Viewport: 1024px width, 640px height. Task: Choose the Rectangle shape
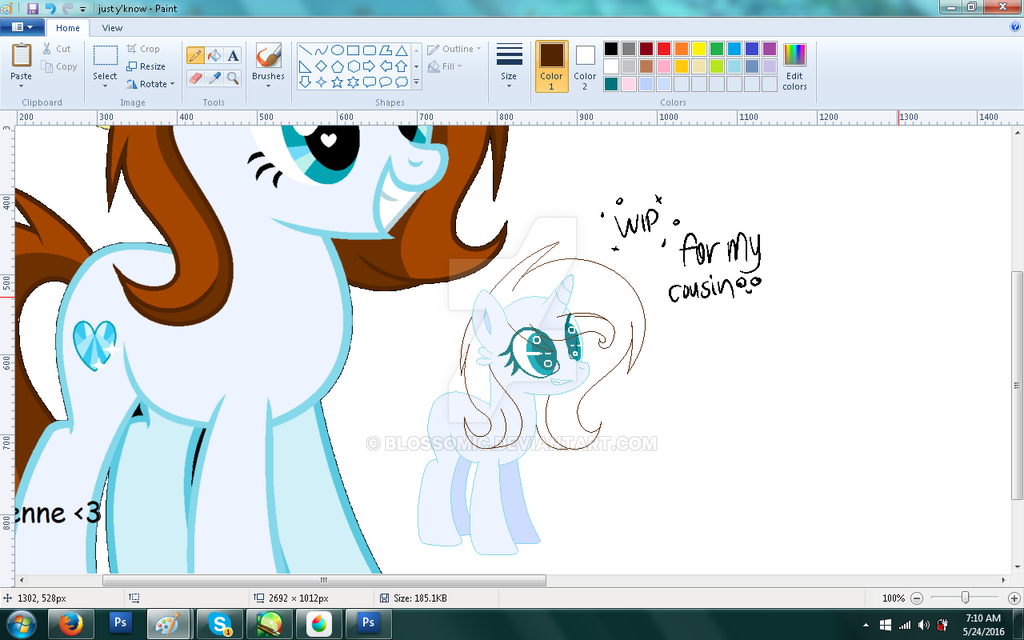(x=353, y=51)
